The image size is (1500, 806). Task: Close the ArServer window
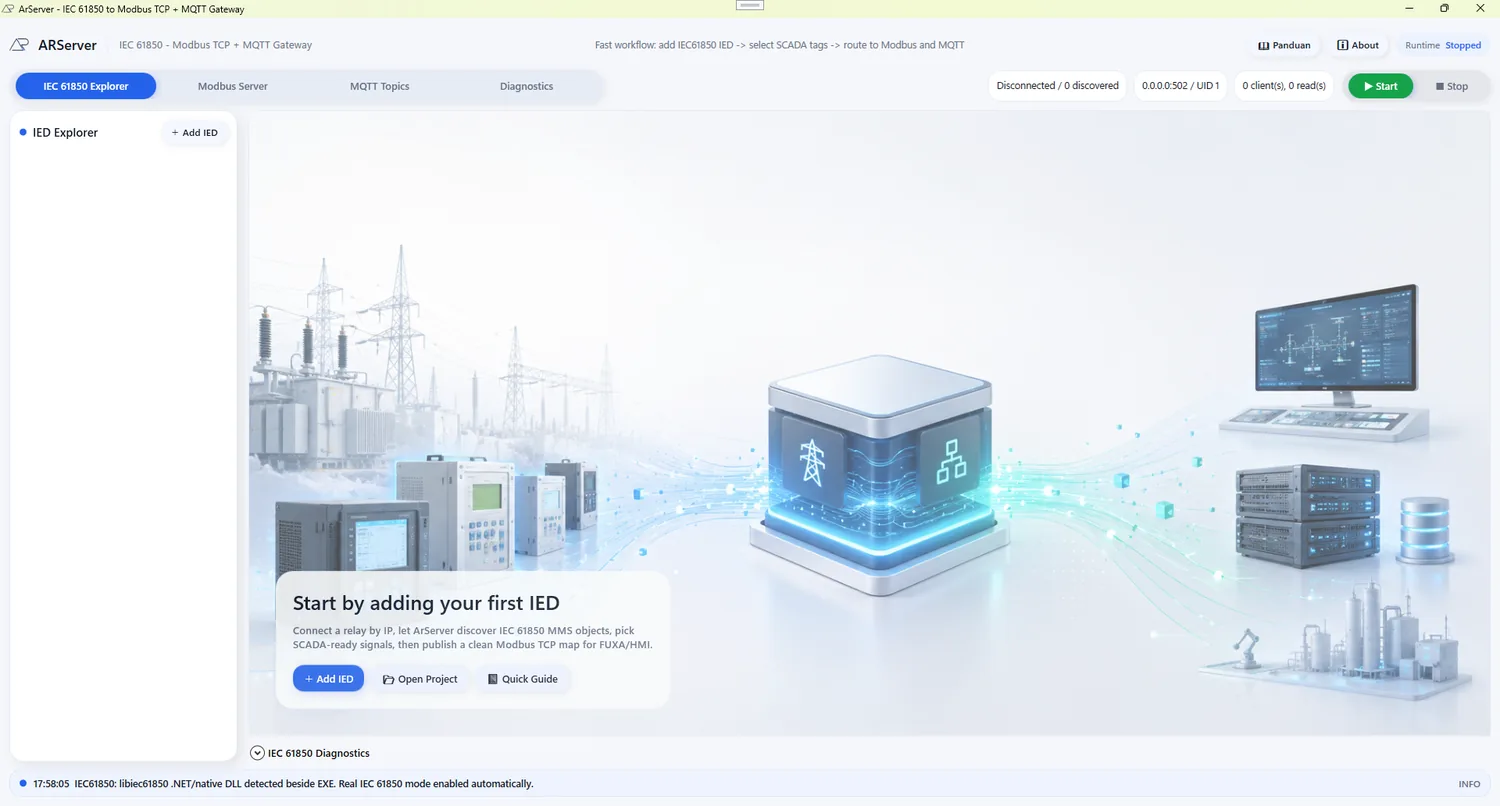tap(1481, 8)
